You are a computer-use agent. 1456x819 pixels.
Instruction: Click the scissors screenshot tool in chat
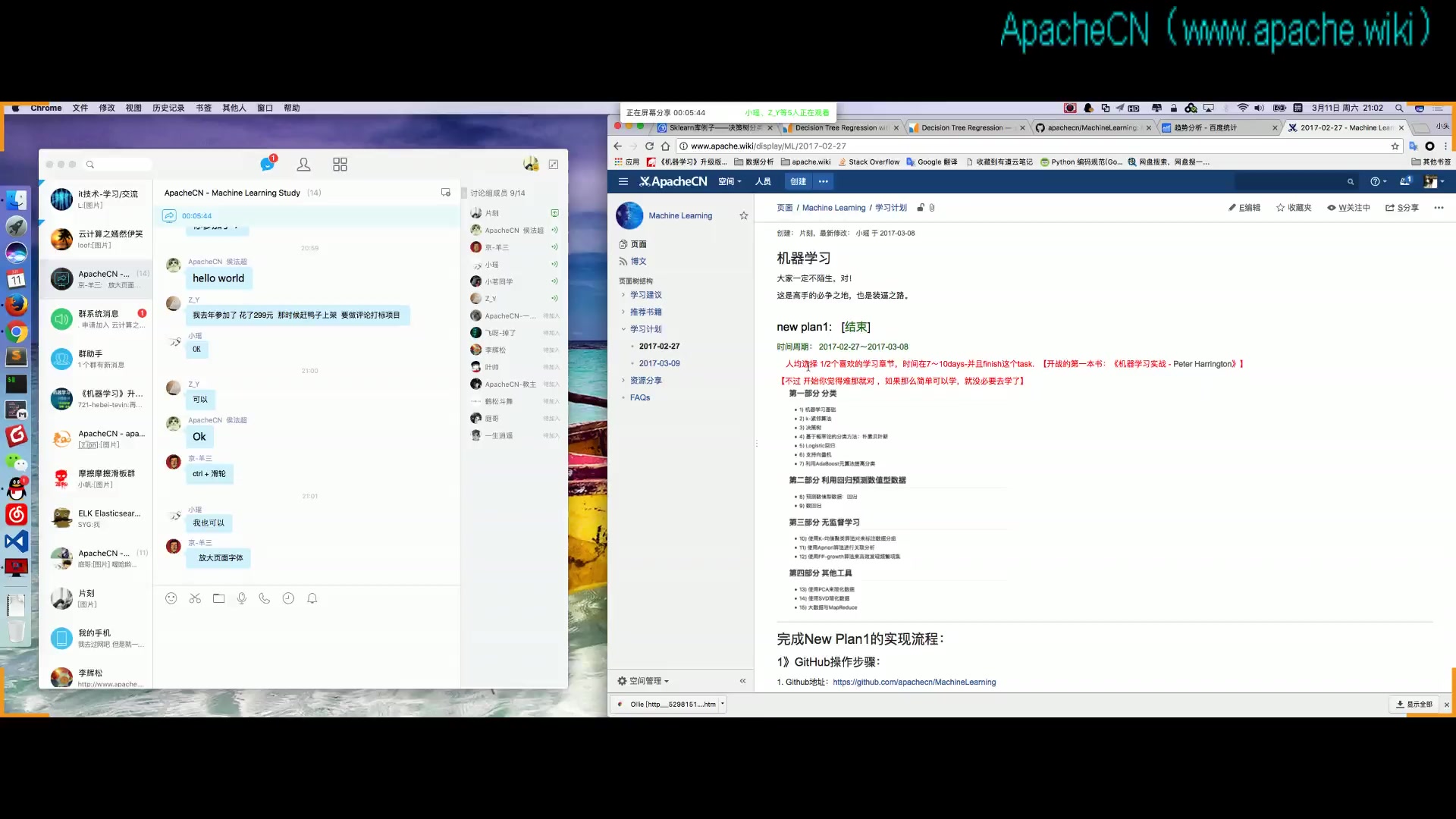[x=195, y=598]
